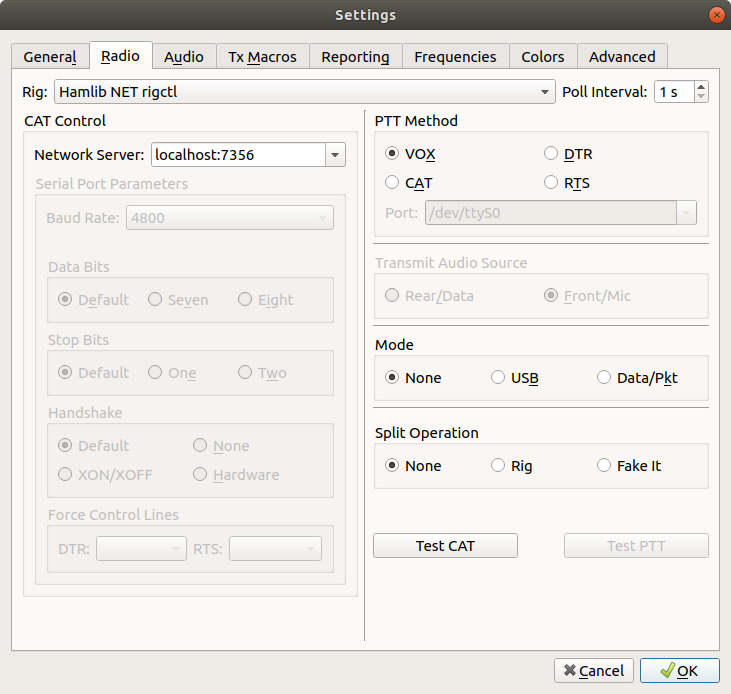The image size is (731, 694).
Task: Select the RTS PTT option
Action: coord(551,183)
